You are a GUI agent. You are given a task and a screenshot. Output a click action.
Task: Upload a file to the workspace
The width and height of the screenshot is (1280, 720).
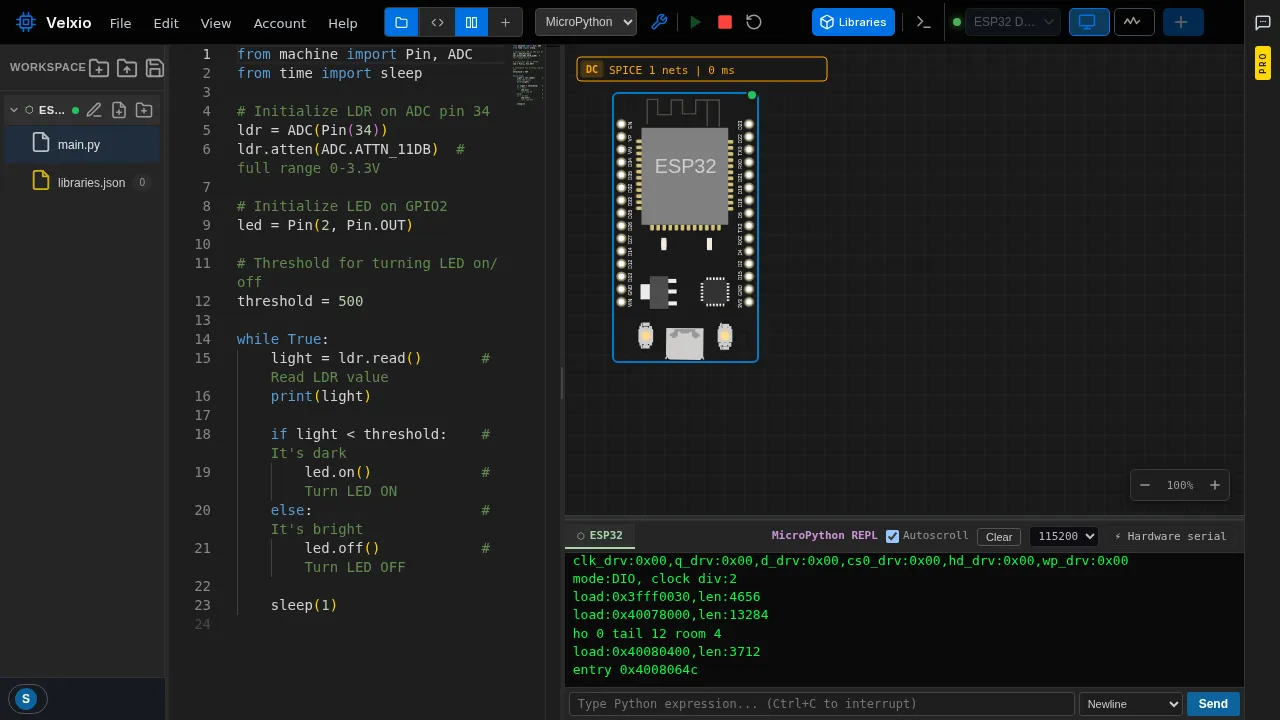127,68
